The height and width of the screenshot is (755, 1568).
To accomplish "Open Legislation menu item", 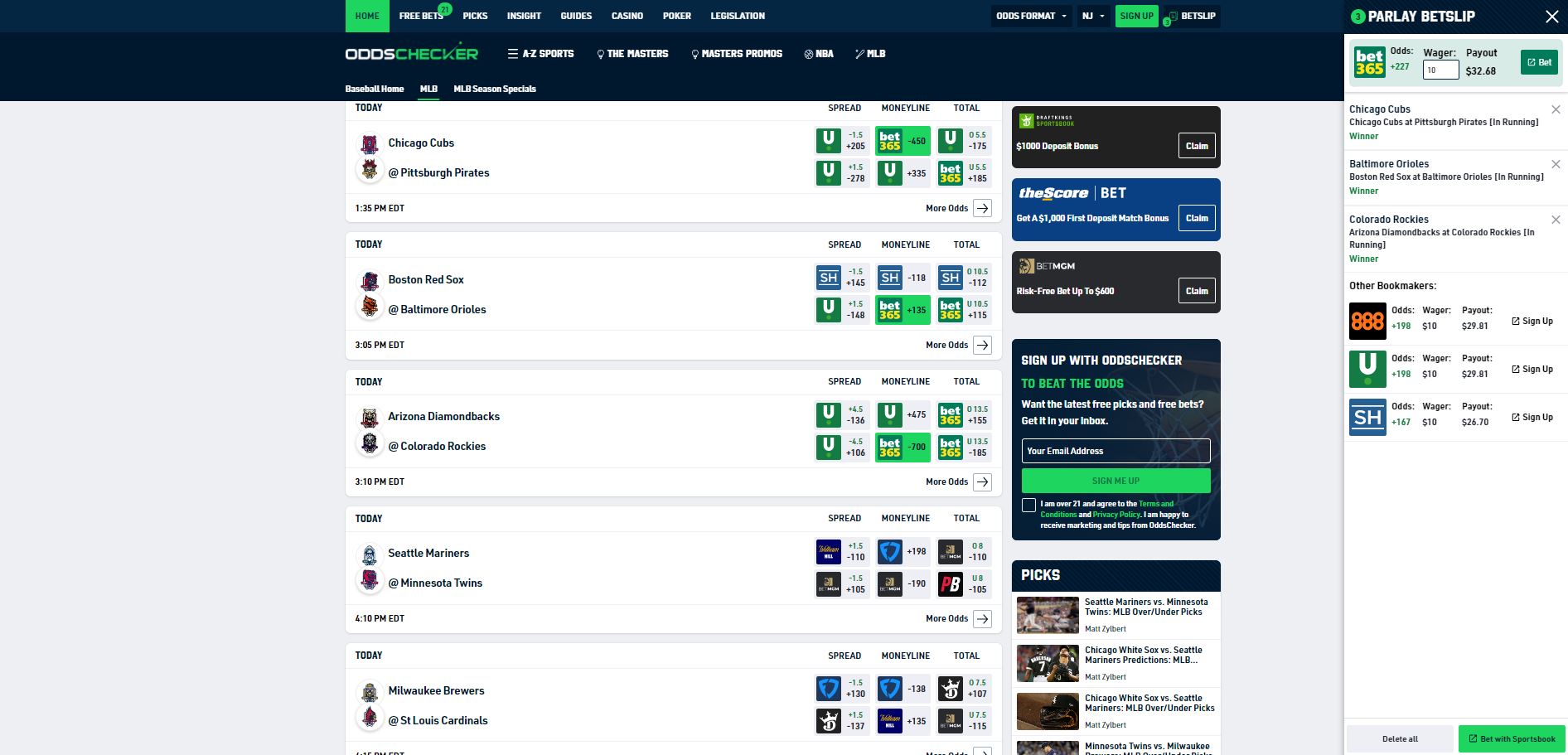I will (738, 16).
